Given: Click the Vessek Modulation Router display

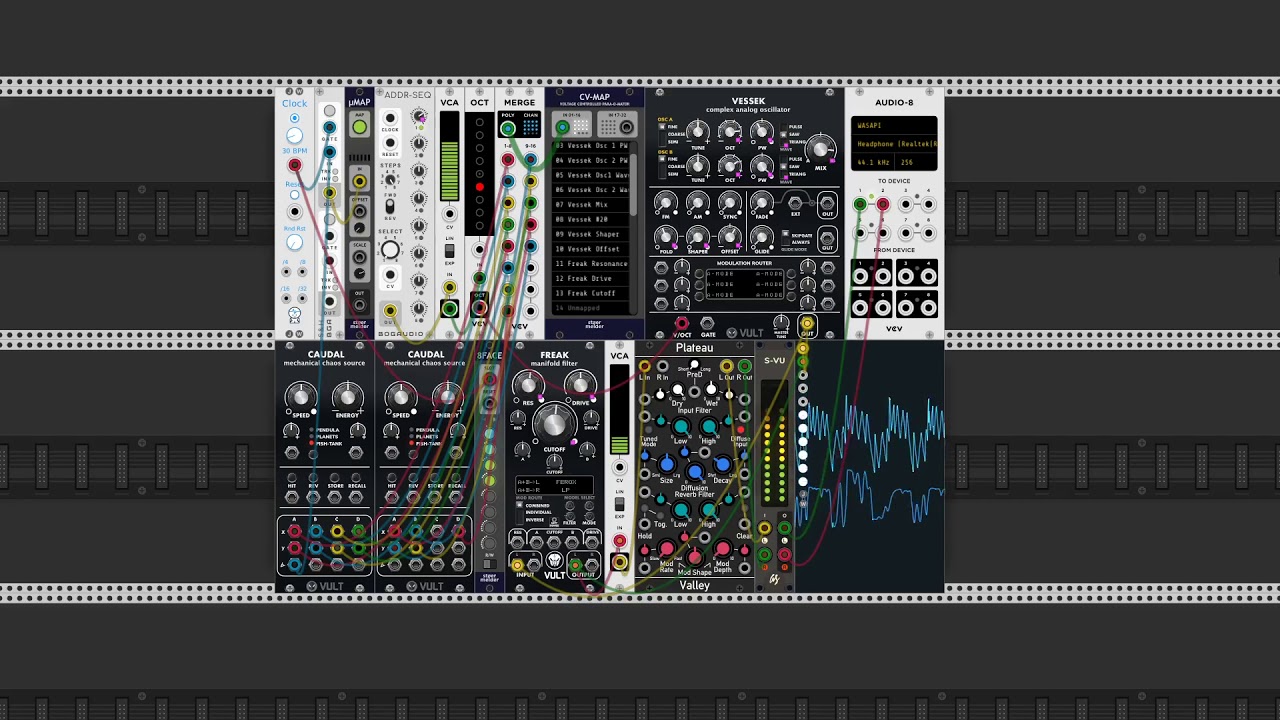Looking at the screenshot, I should click(745, 284).
